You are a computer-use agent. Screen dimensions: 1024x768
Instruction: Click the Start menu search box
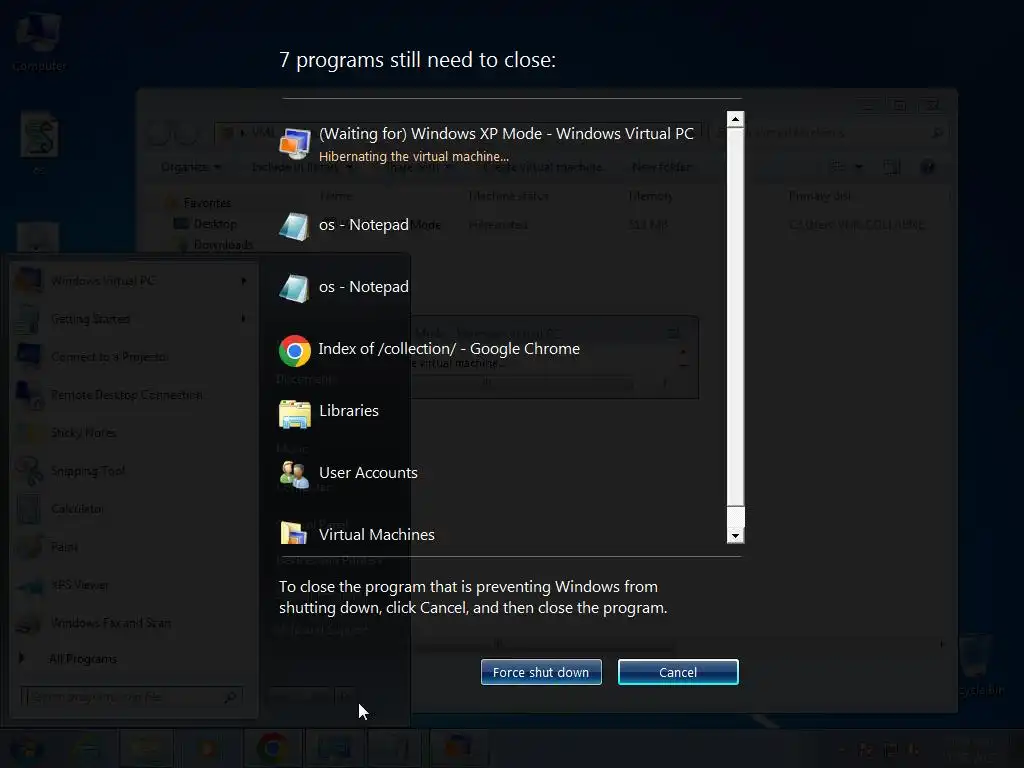pyautogui.click(x=131, y=697)
